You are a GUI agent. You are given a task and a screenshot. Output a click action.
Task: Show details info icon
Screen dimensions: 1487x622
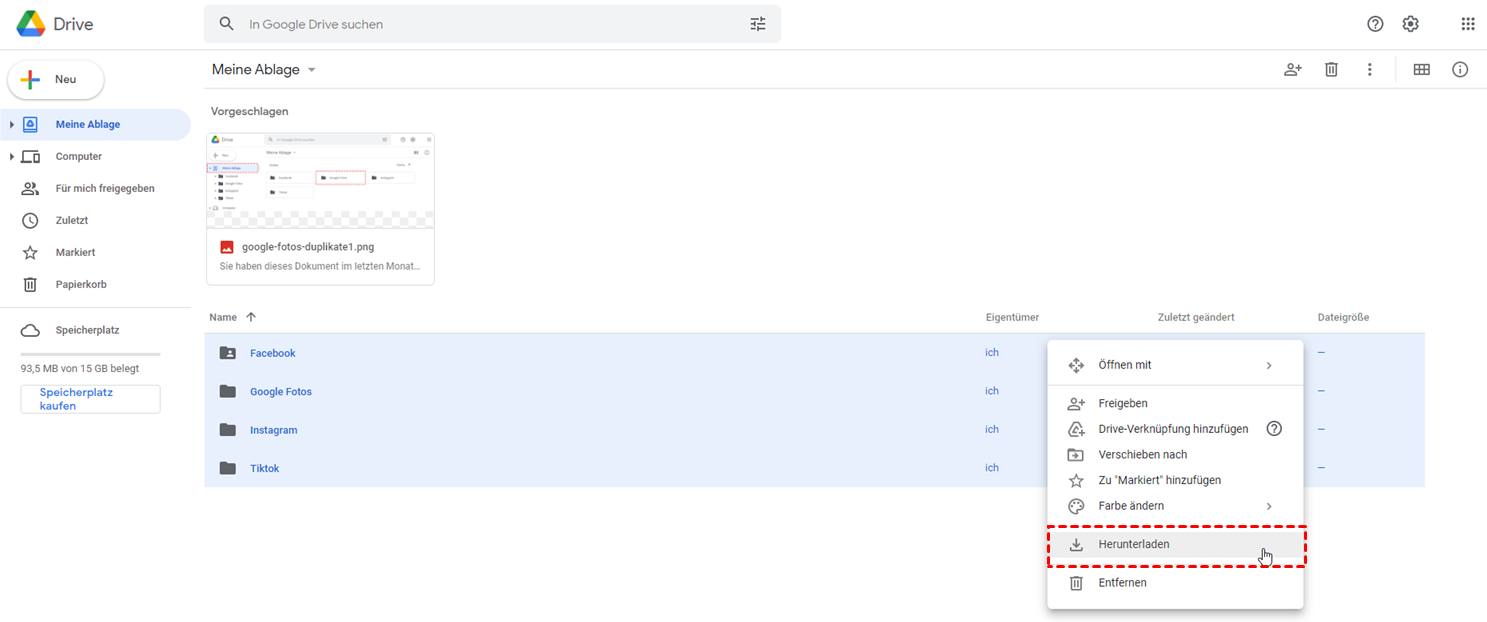pos(1460,70)
